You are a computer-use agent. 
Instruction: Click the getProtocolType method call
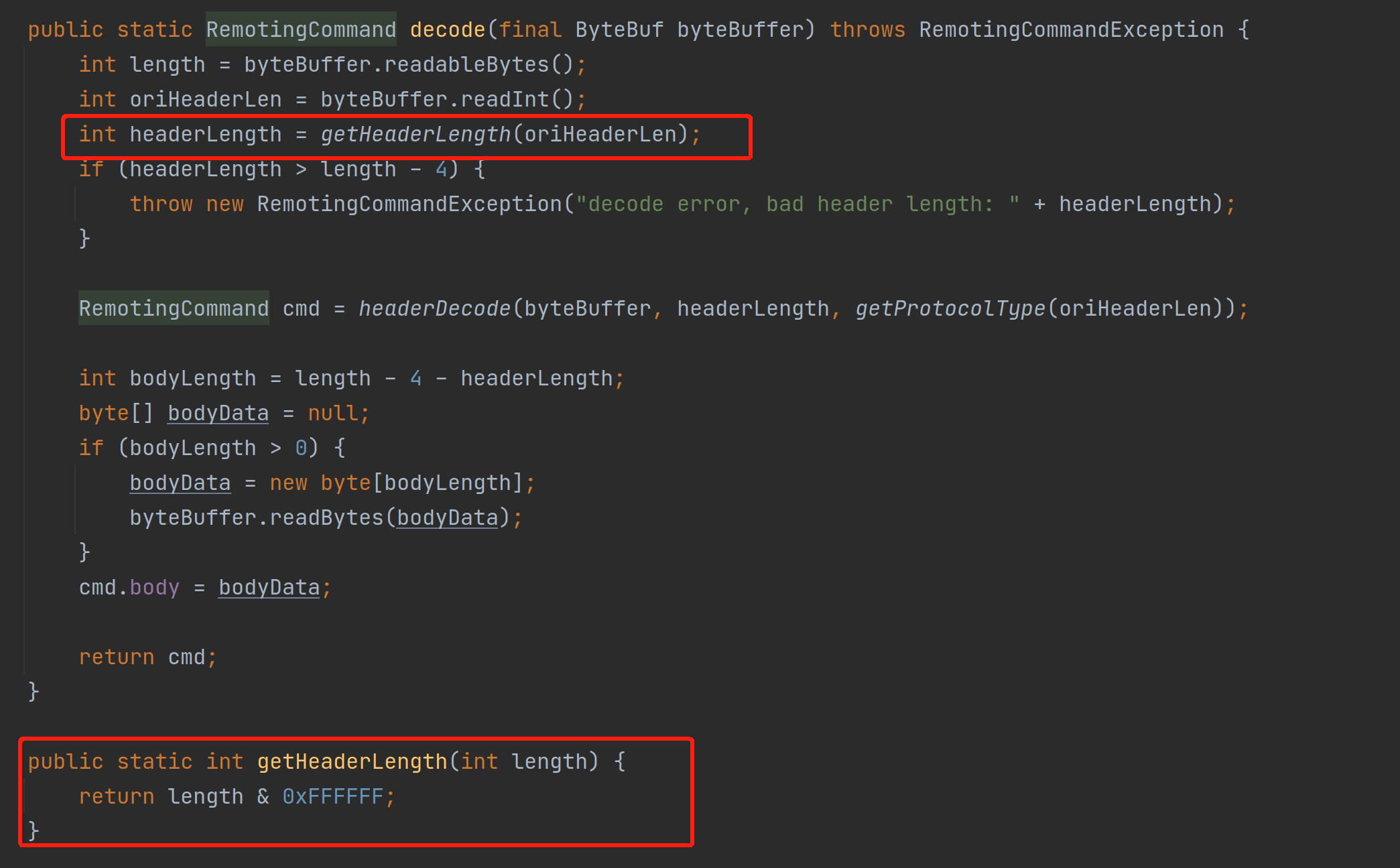950,308
